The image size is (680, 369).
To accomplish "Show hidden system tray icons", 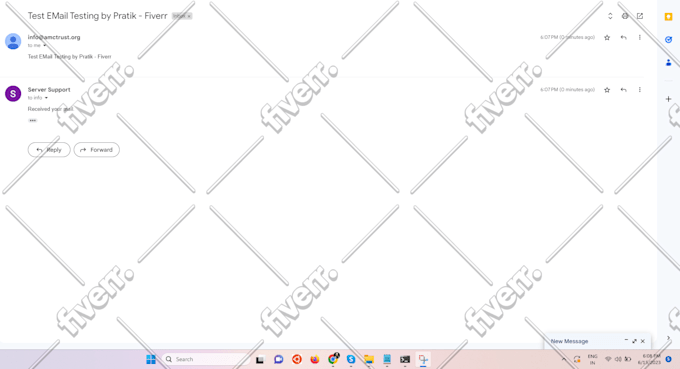I will (564, 359).
